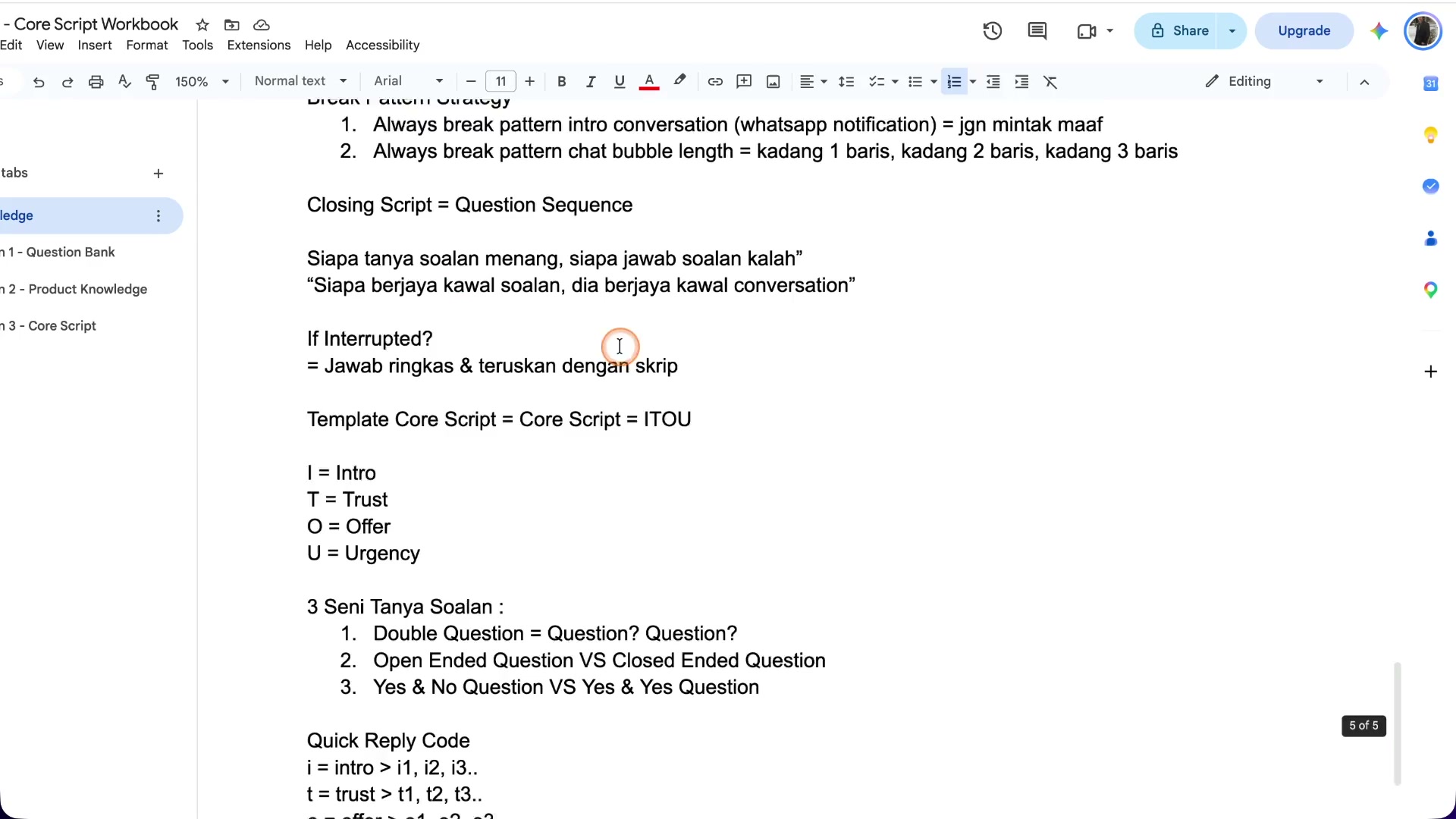Click the Undo arrow icon

tap(39, 82)
